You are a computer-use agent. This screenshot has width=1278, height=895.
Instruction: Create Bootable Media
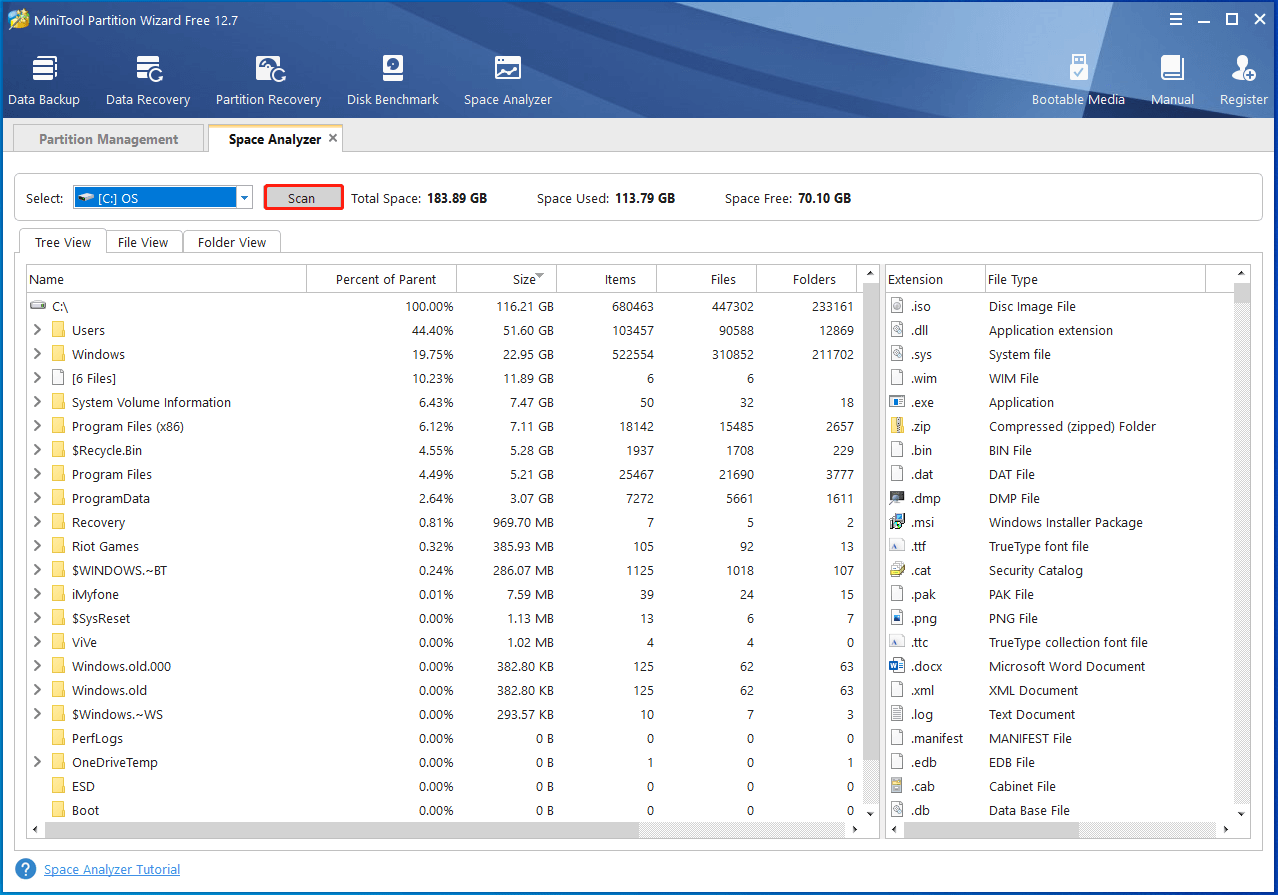point(1078,80)
